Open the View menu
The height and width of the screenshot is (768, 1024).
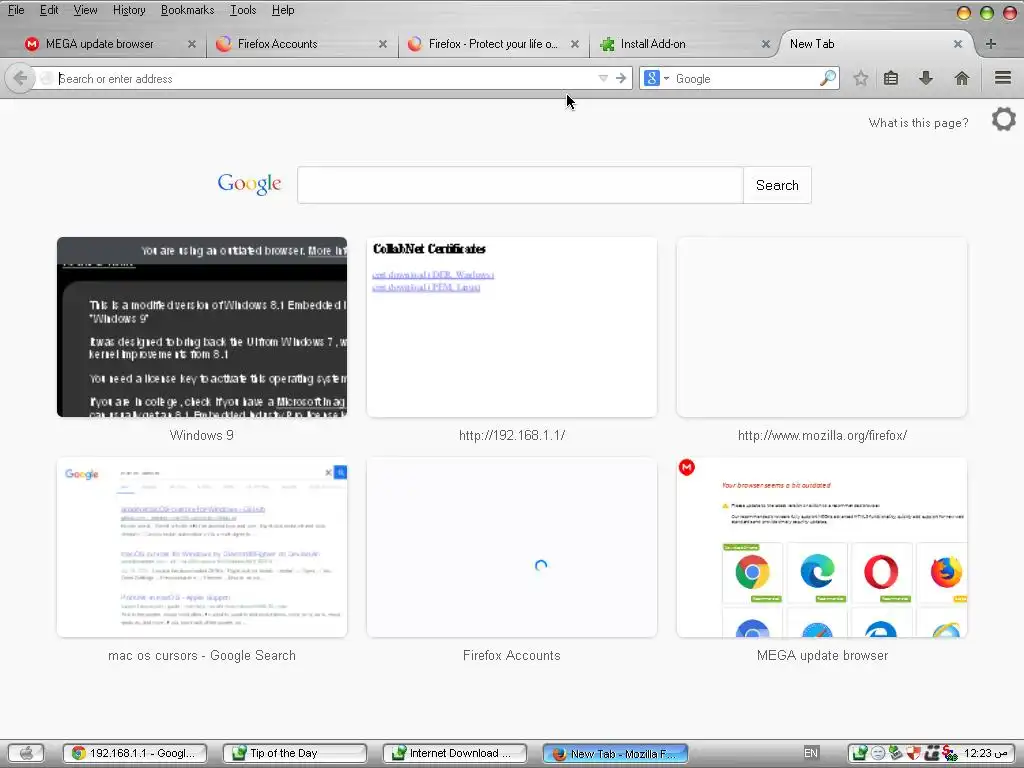pos(85,10)
